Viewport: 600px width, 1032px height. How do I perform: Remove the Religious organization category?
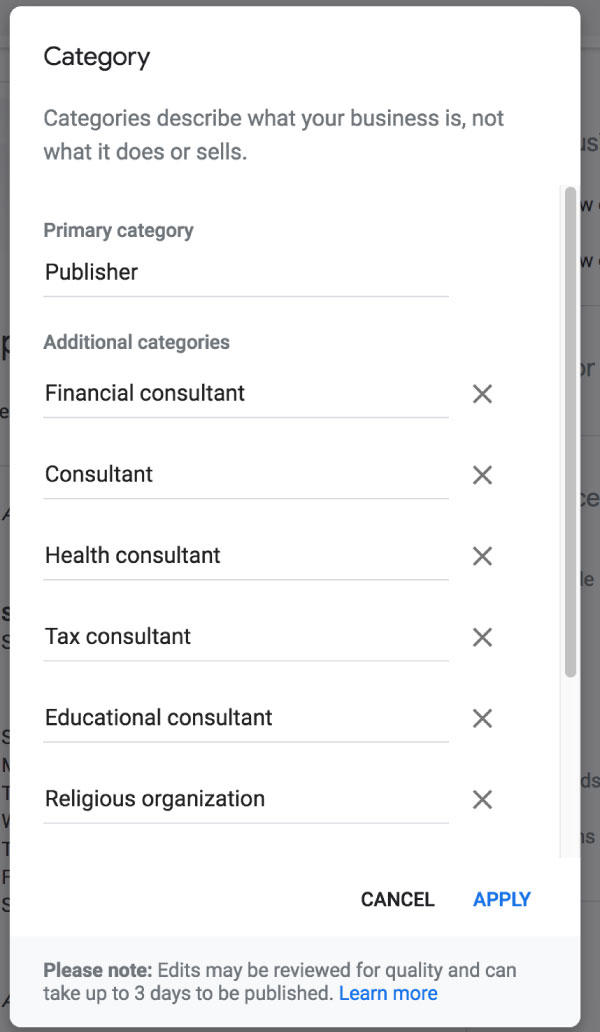[x=482, y=799]
